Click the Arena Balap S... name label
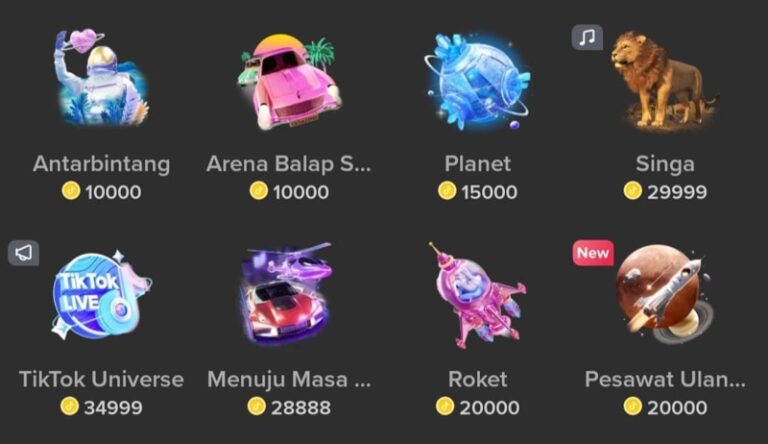The width and height of the screenshot is (768, 444). tap(289, 164)
